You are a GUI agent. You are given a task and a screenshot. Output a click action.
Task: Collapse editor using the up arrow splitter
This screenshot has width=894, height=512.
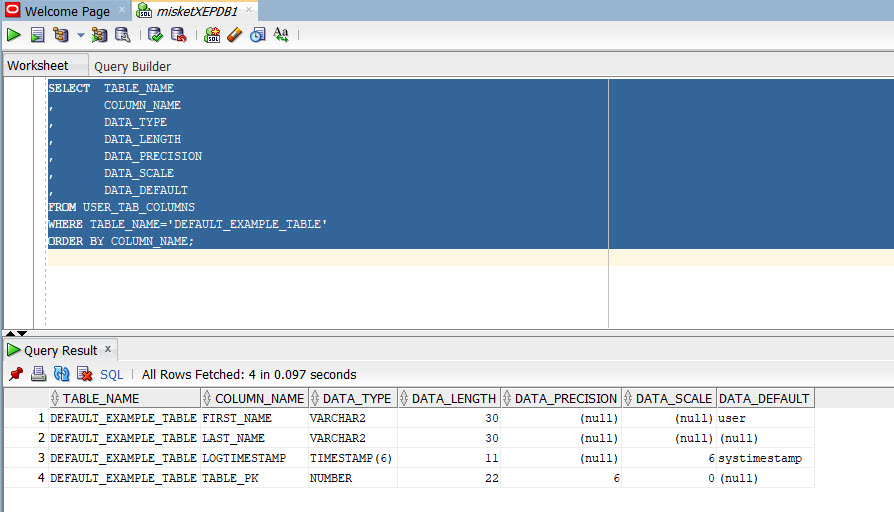[10, 334]
